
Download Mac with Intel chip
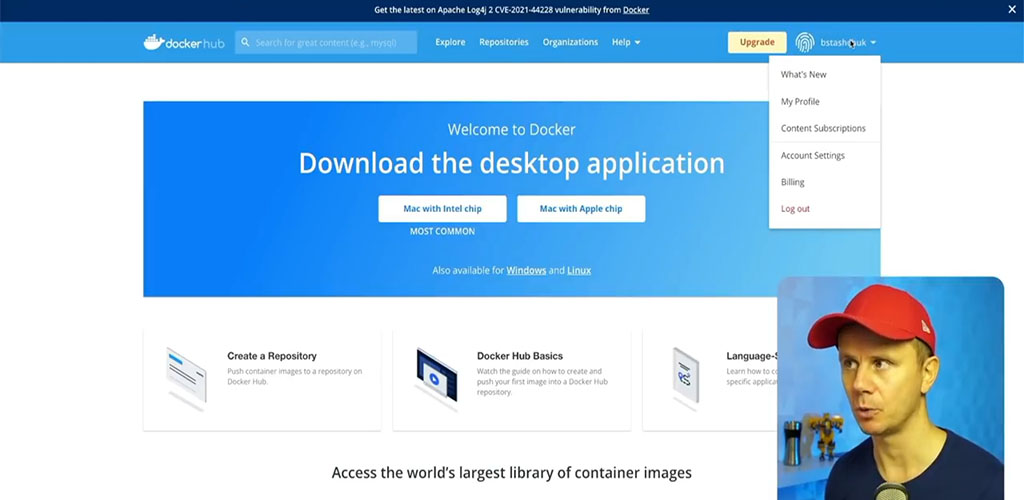[442, 209]
